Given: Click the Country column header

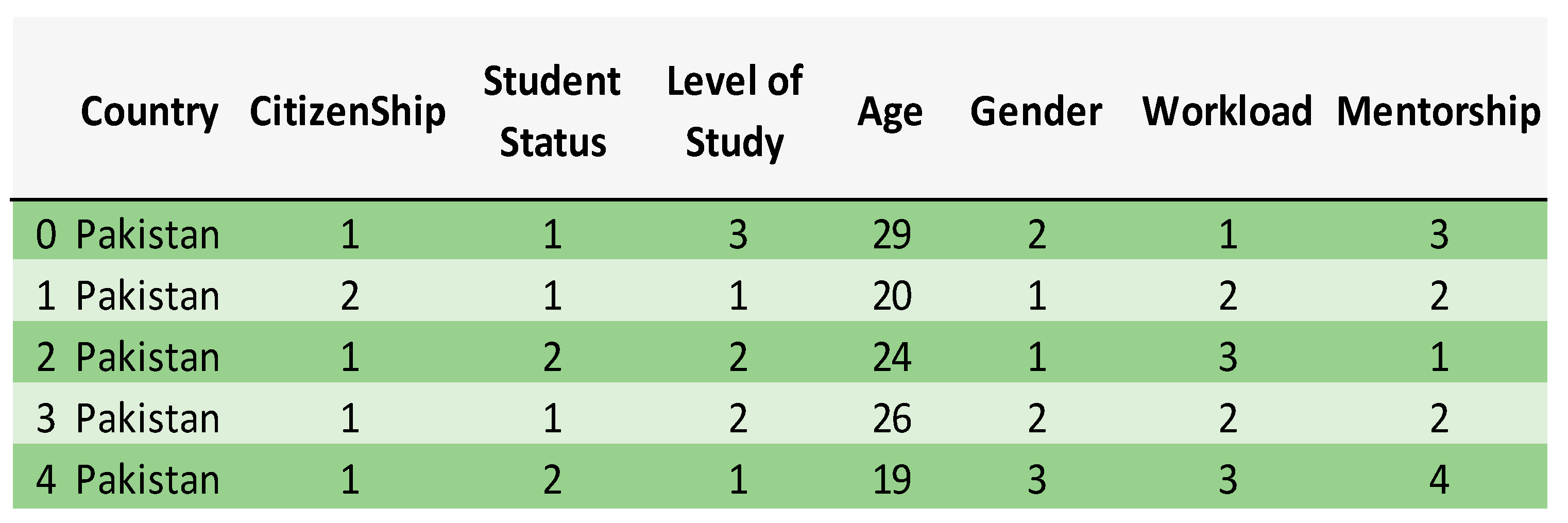Looking at the screenshot, I should (149, 112).
